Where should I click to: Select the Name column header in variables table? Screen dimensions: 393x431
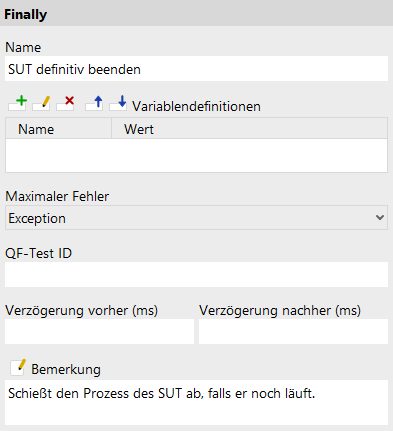pos(58,129)
